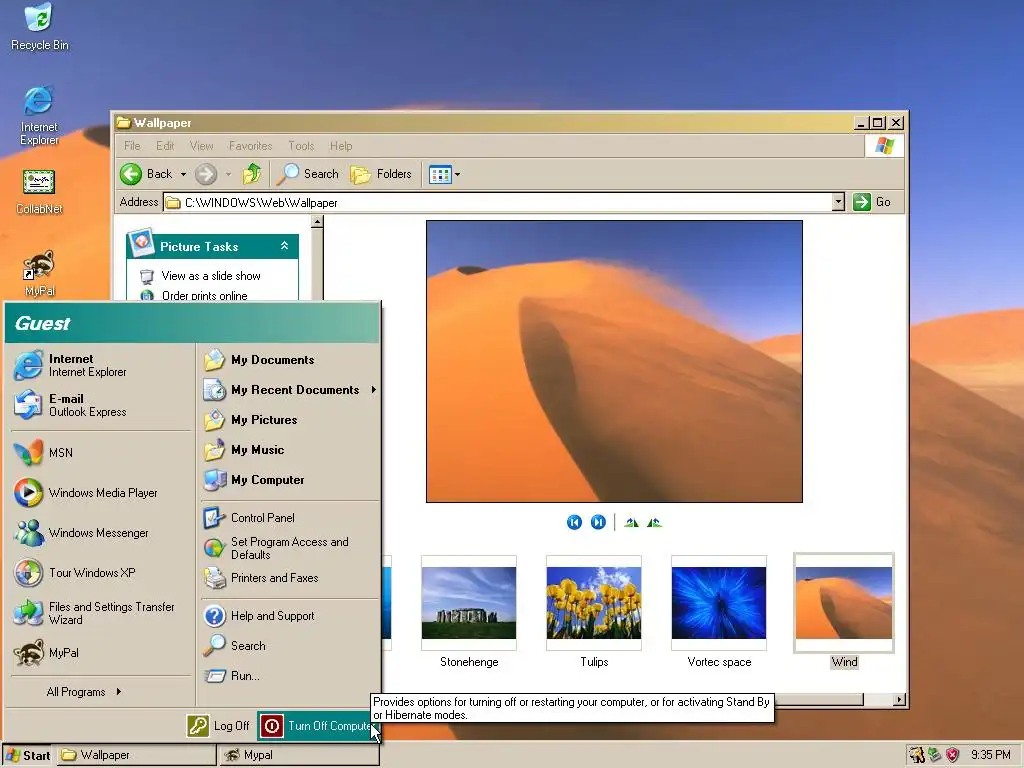This screenshot has height=768, width=1024.
Task: Switch to Wallpaper taskbar button
Action: pyautogui.click(x=136, y=755)
